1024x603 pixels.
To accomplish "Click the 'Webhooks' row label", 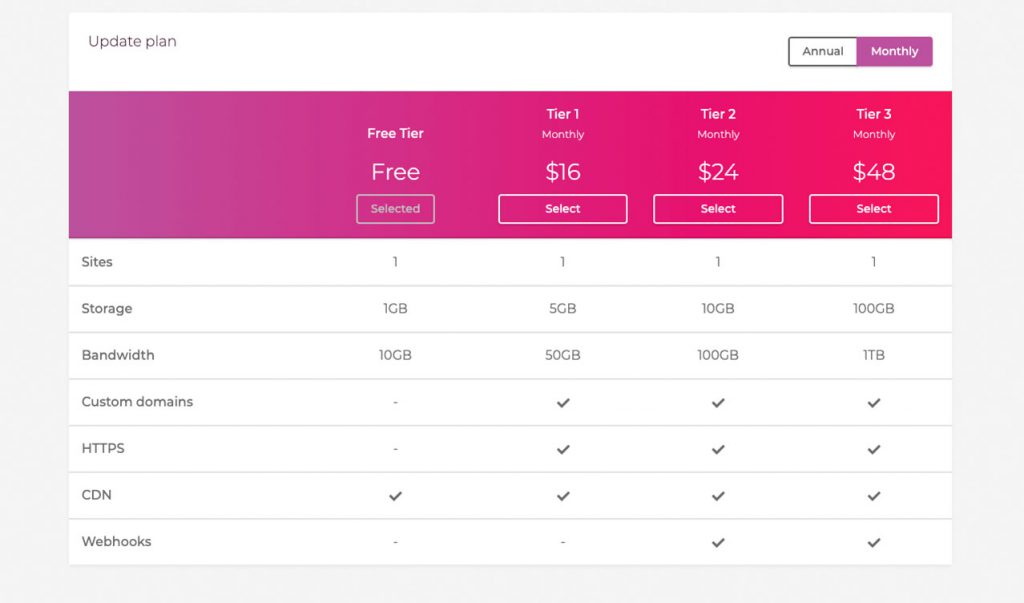I will [116, 542].
